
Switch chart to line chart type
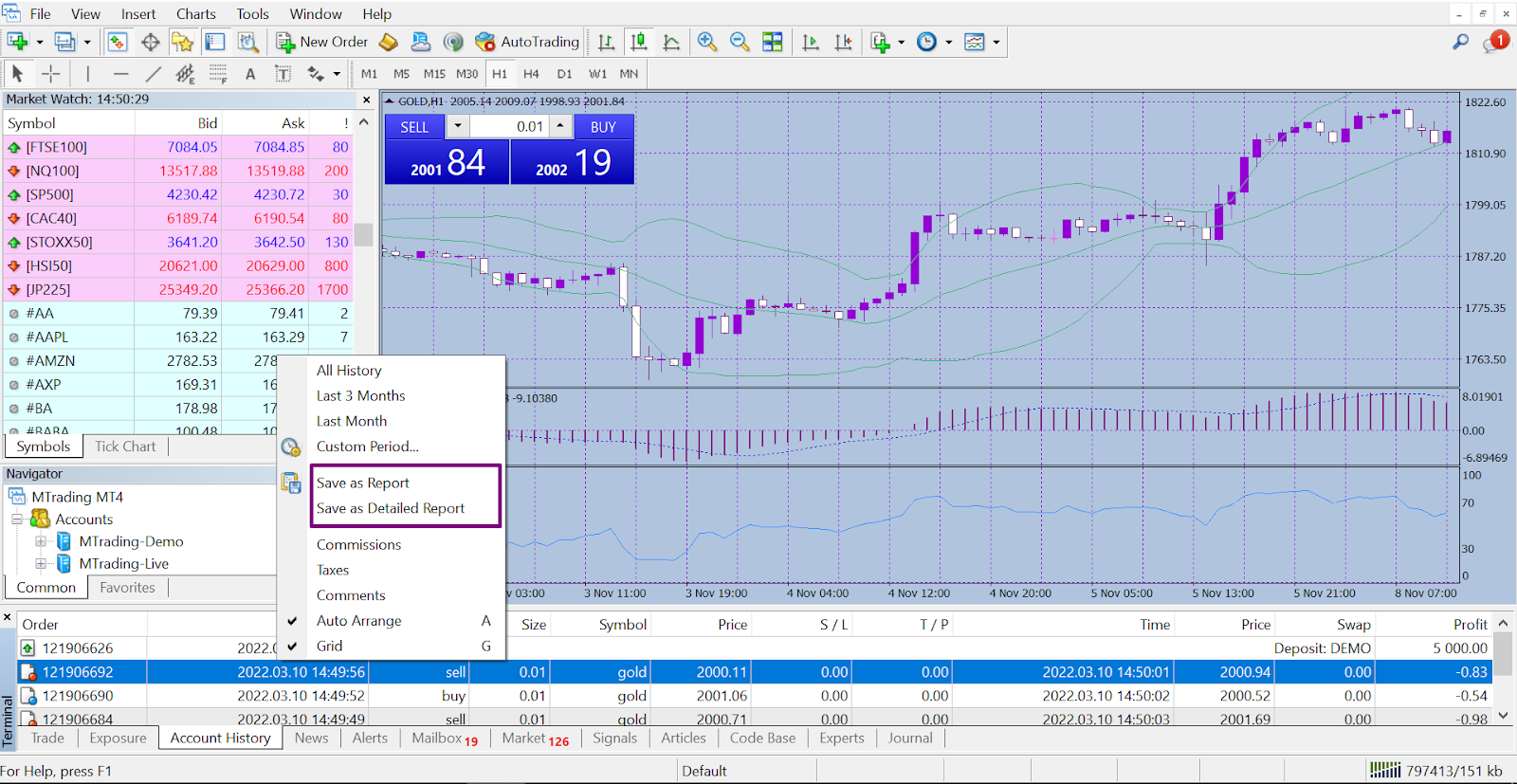click(671, 42)
